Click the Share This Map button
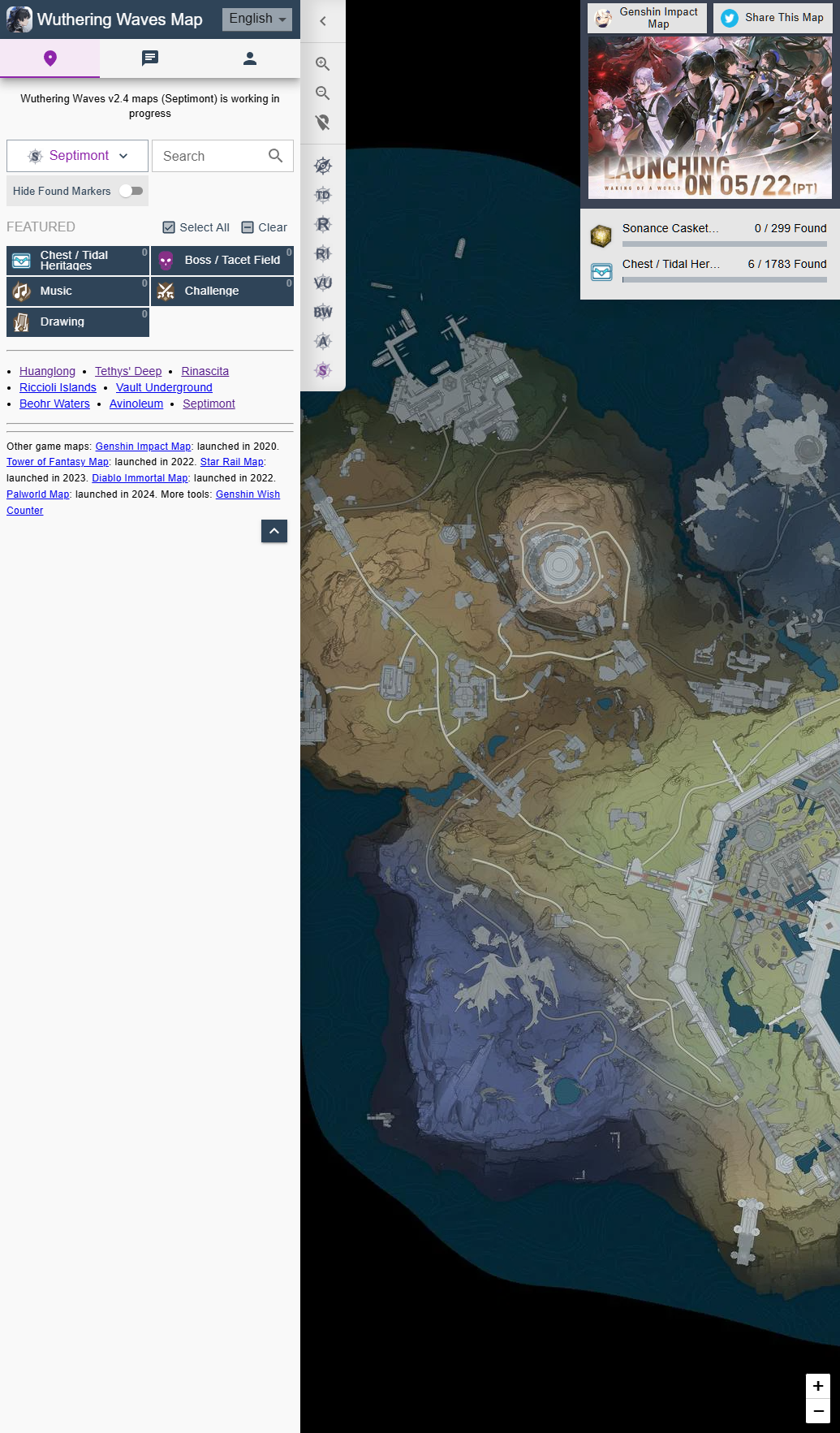 [x=773, y=18]
